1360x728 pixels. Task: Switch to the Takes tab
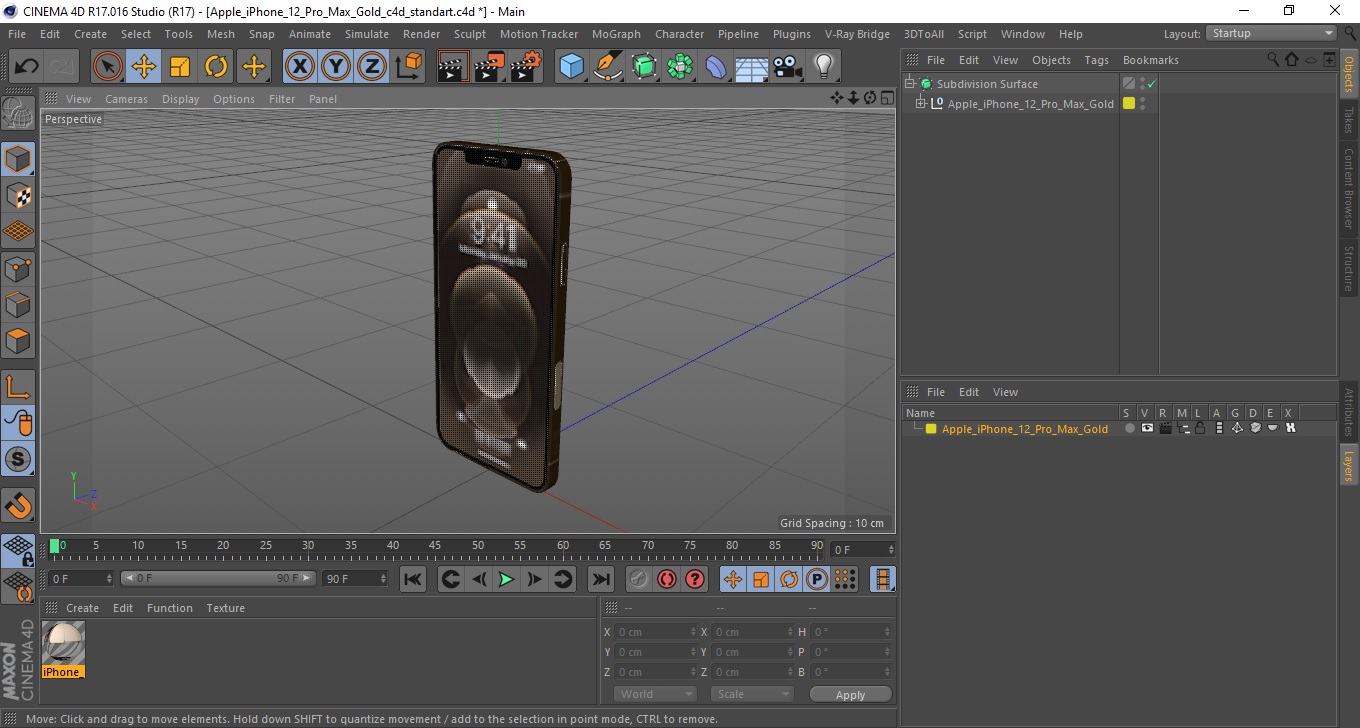click(1349, 120)
